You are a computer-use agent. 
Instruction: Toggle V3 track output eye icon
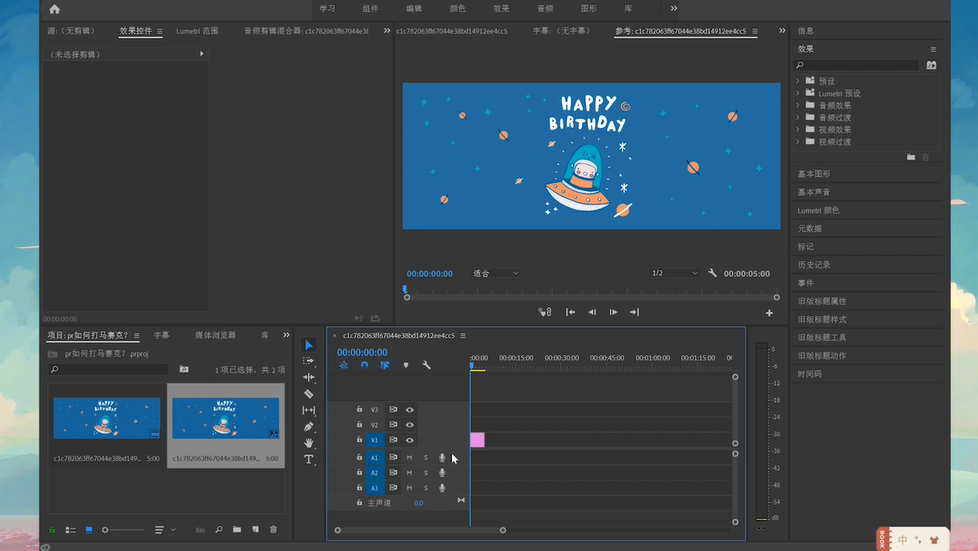point(410,410)
